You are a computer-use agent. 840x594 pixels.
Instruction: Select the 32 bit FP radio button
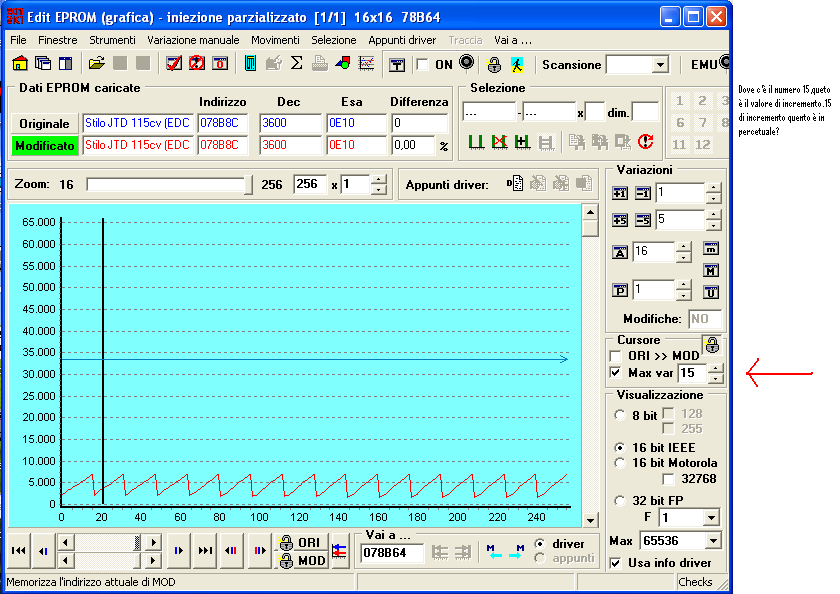(x=620, y=501)
